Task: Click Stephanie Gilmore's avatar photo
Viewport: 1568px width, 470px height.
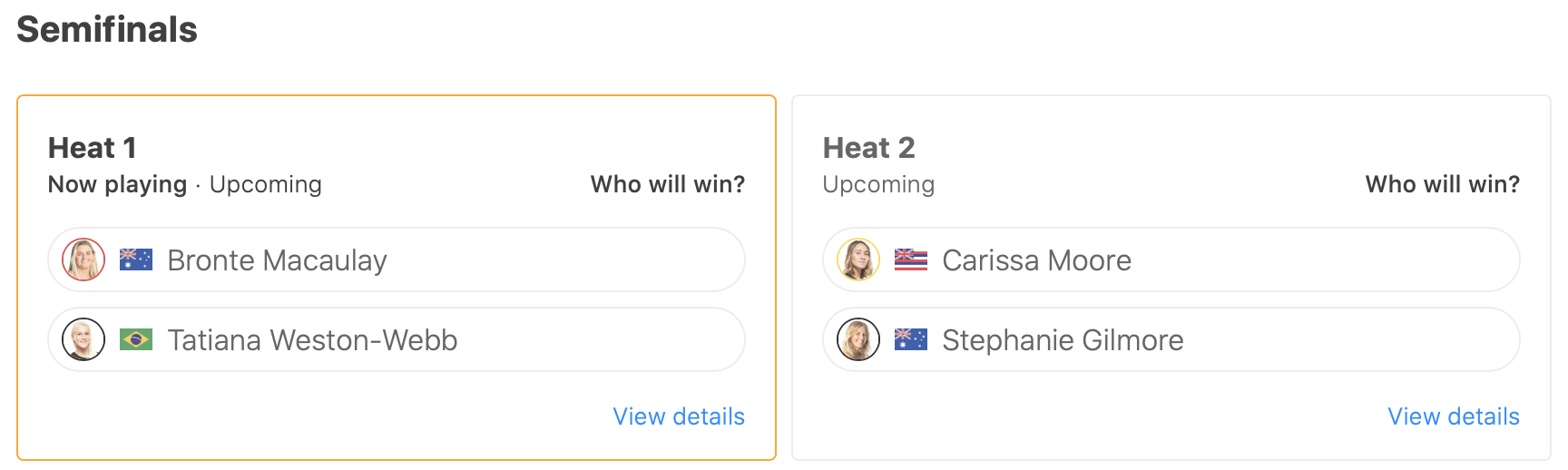Action: tap(858, 340)
